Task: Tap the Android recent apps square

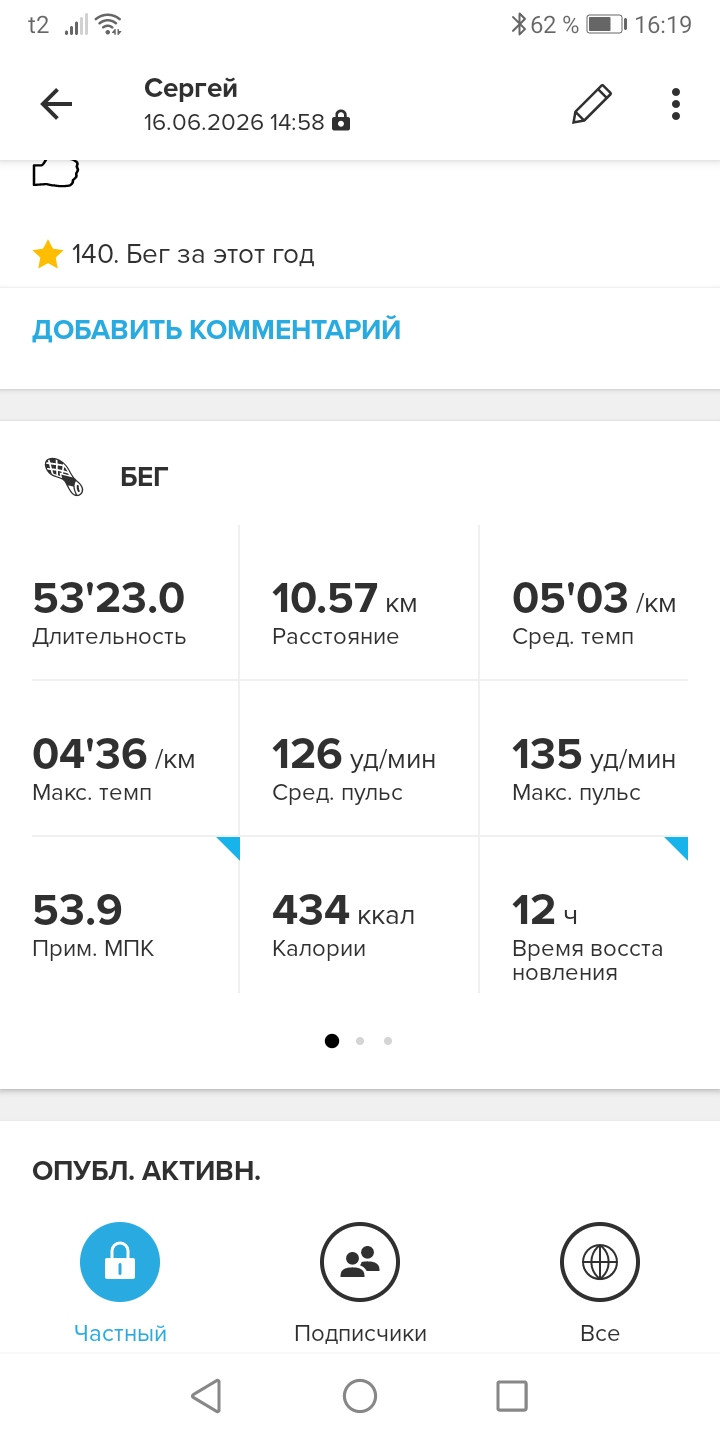Action: point(512,1396)
